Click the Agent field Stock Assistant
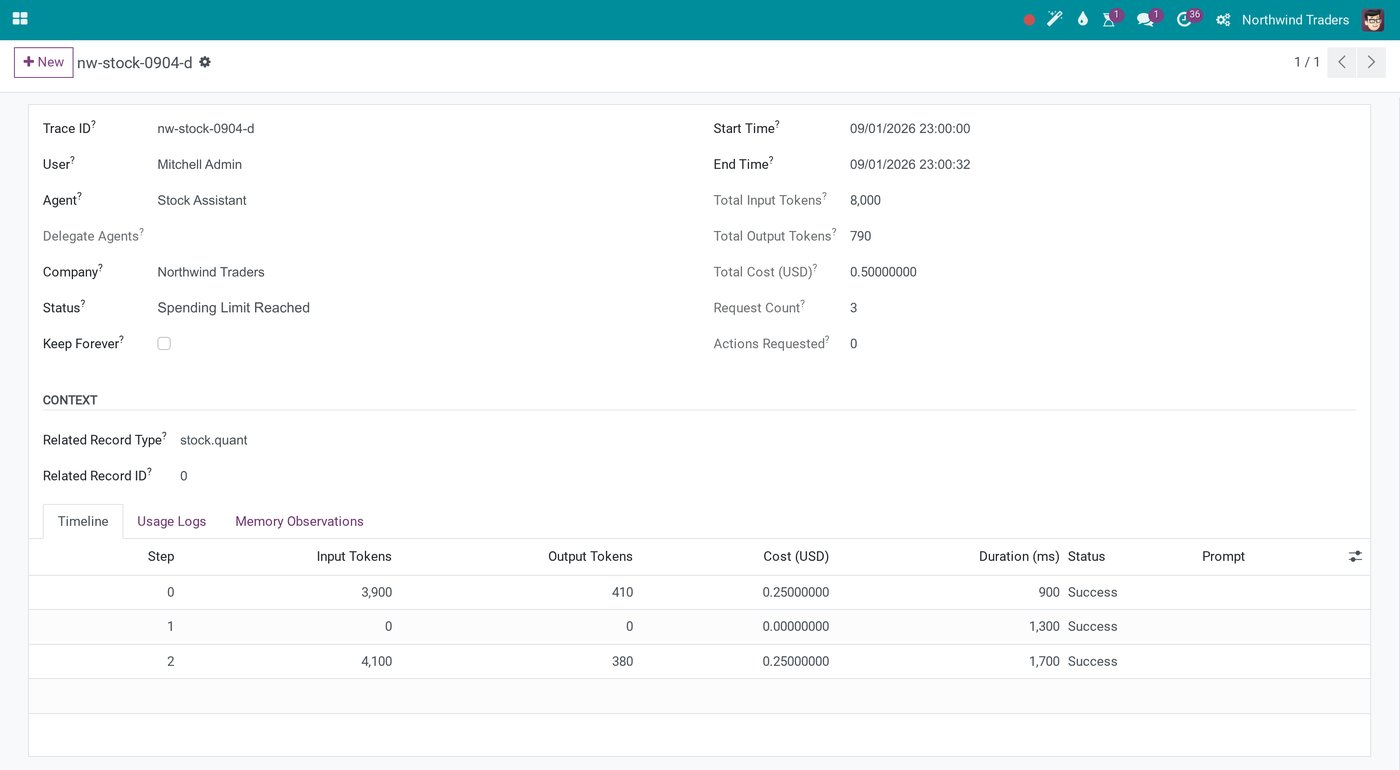 [202, 200]
